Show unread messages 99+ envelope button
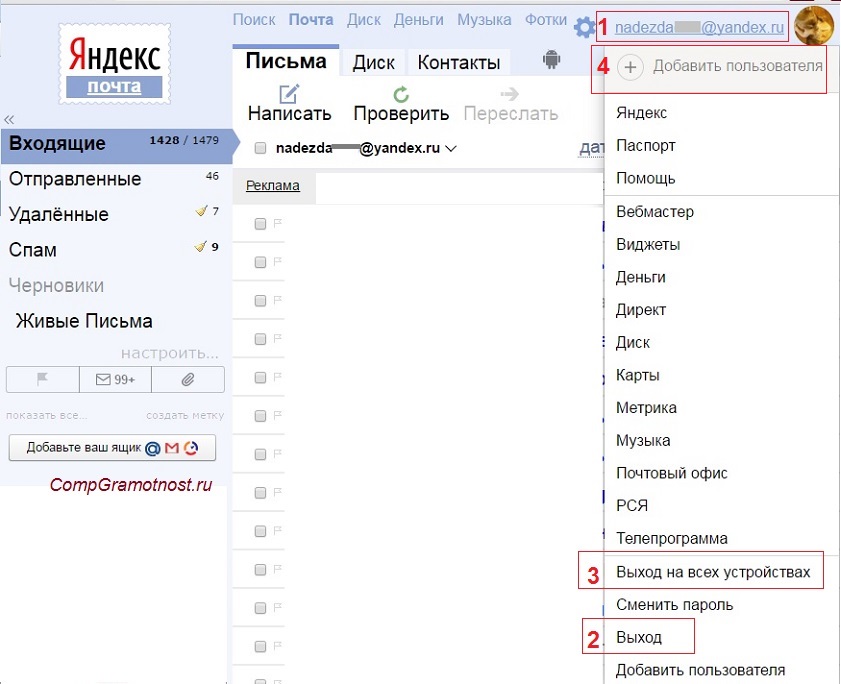 (115, 380)
